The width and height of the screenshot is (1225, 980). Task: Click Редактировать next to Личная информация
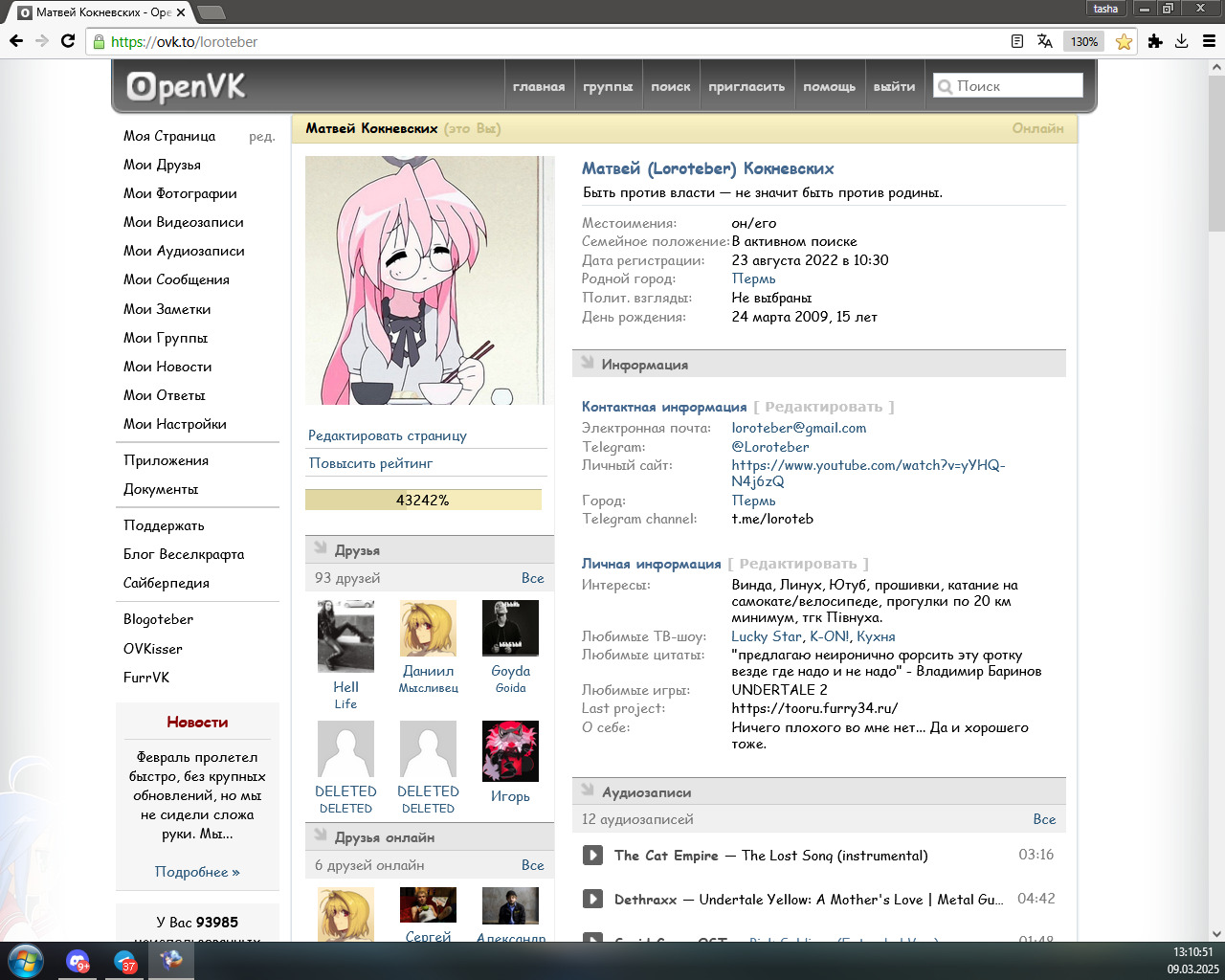(798, 564)
